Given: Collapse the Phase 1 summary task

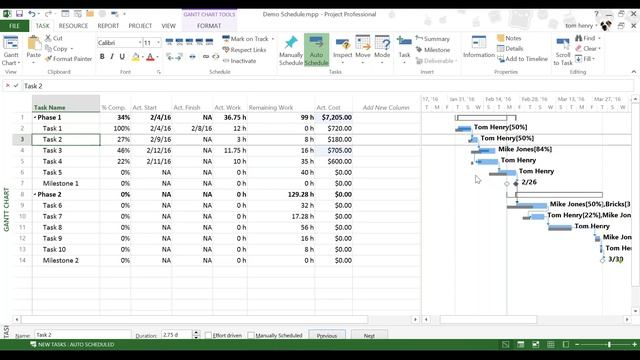Looking at the screenshot, I should 35,118.
